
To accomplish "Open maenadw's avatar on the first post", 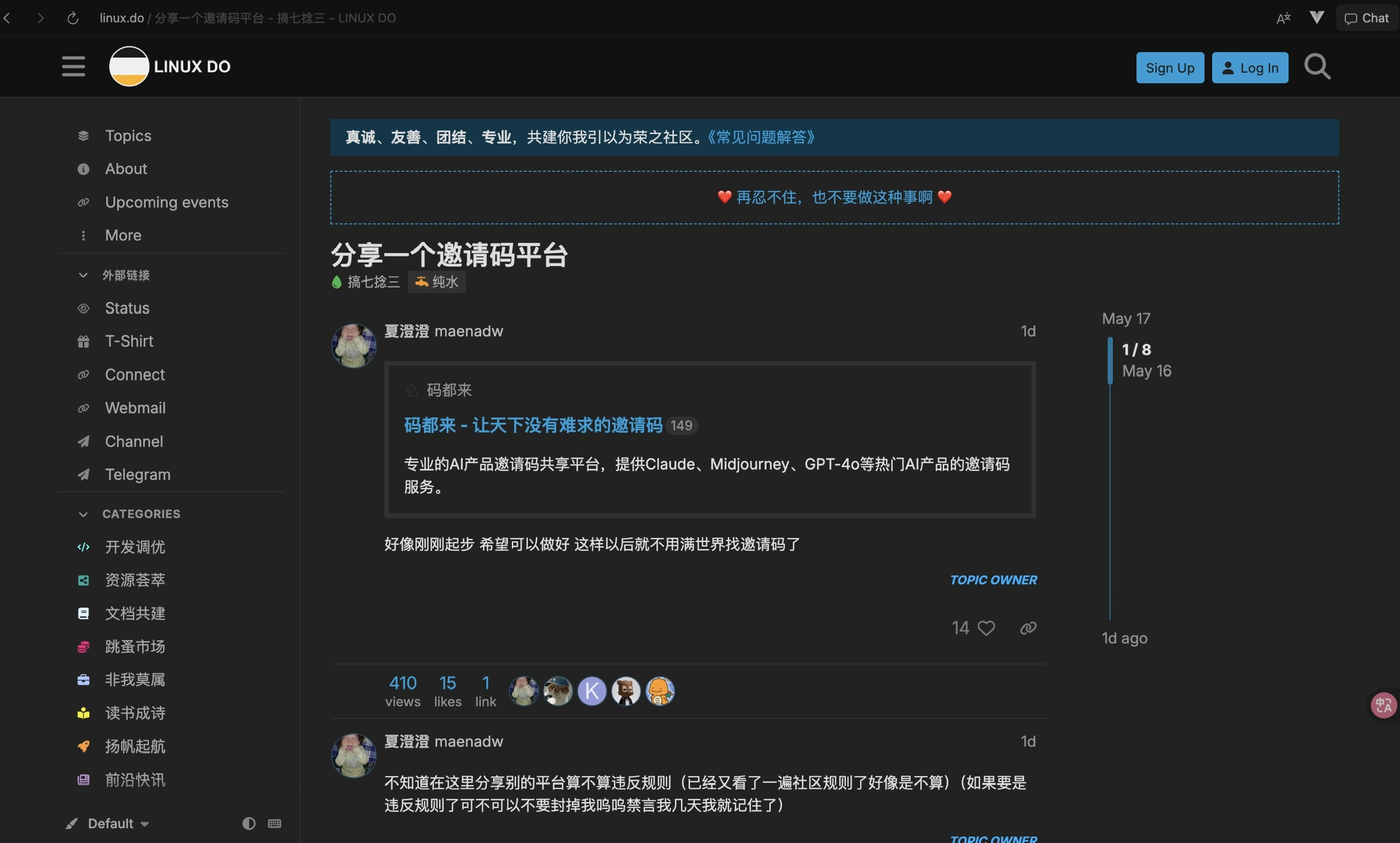I will pyautogui.click(x=354, y=346).
